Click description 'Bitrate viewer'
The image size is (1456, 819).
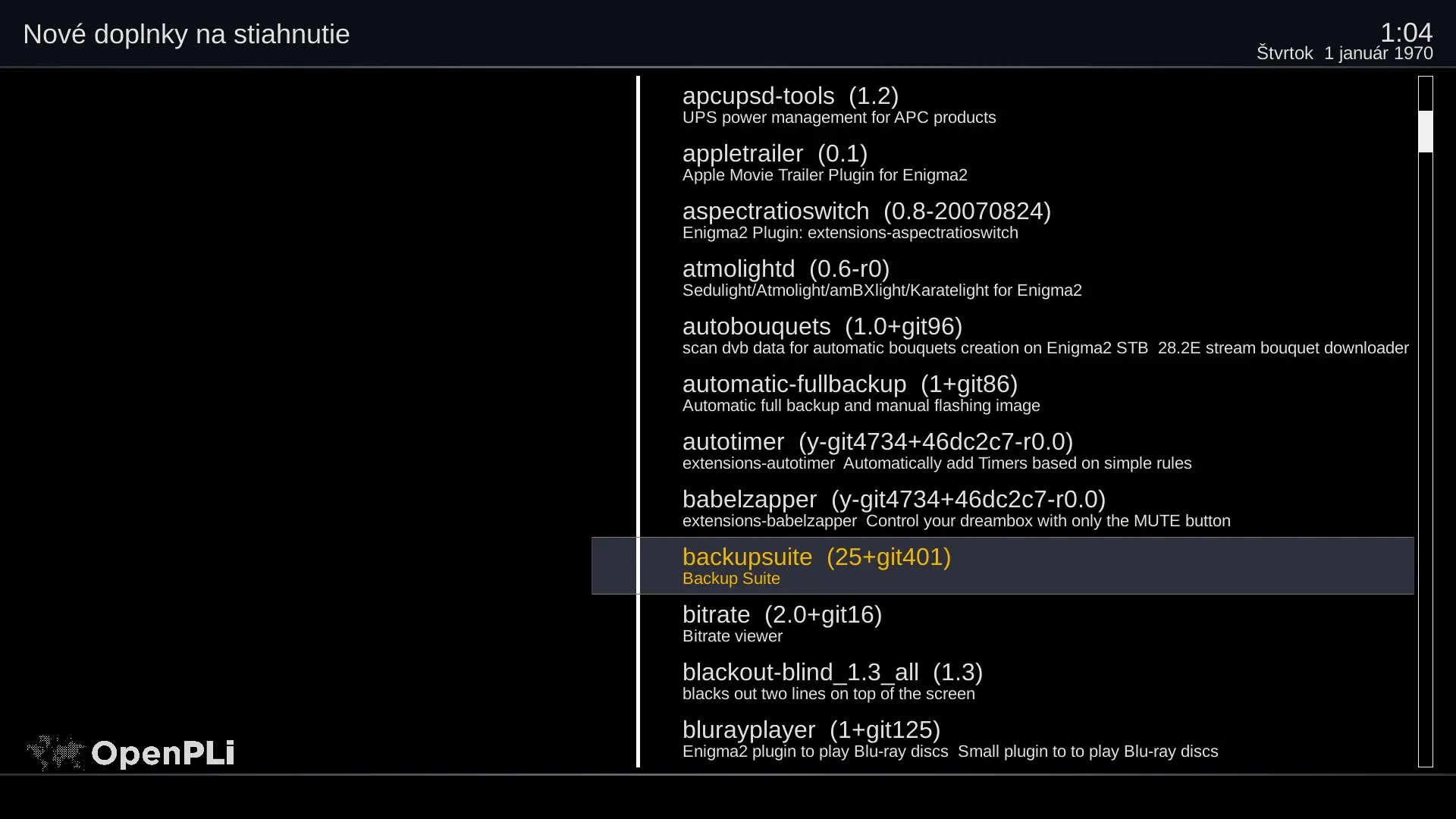click(x=732, y=636)
